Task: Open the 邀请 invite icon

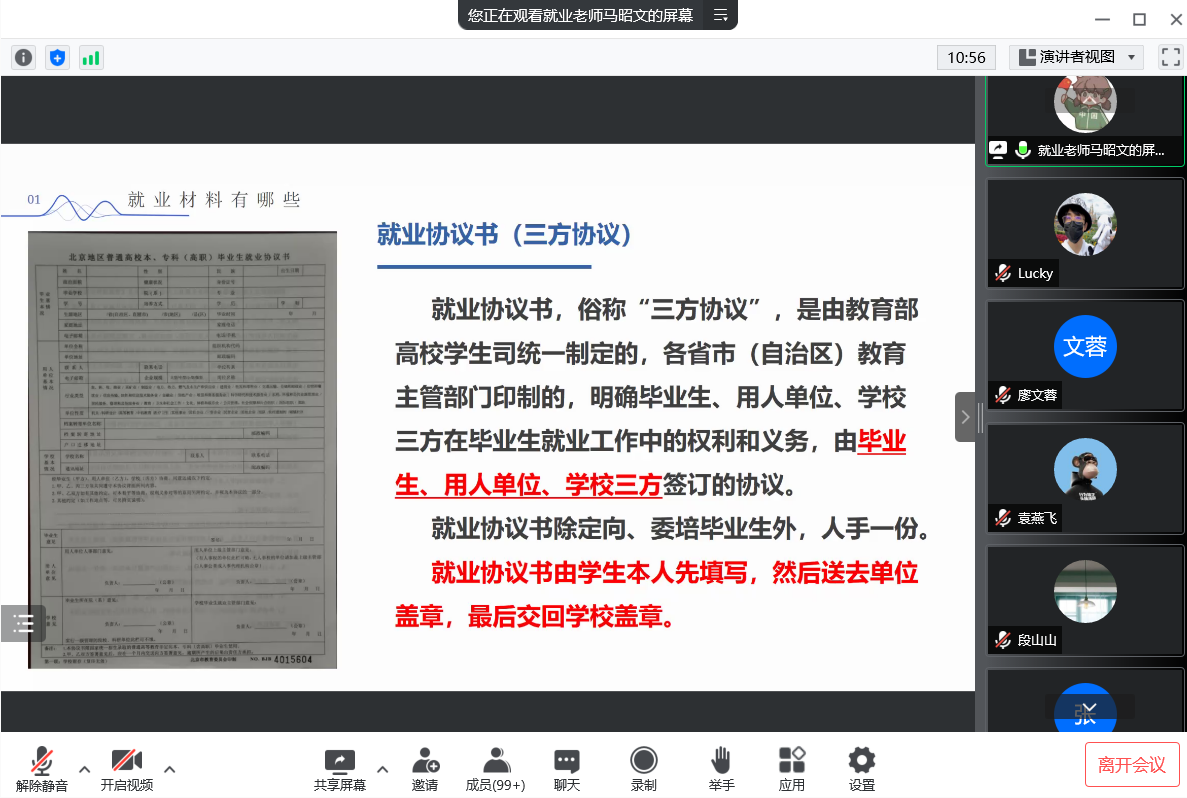Action: coord(425,769)
